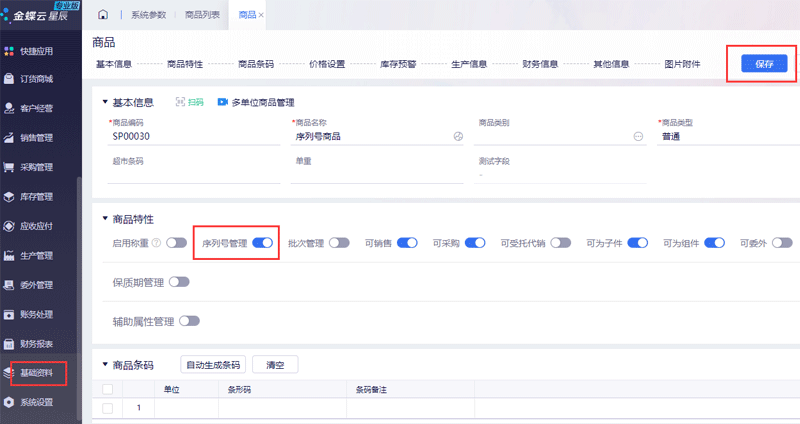Click the sidebar vertical scrollbar
The image size is (800, 424).
79,298
